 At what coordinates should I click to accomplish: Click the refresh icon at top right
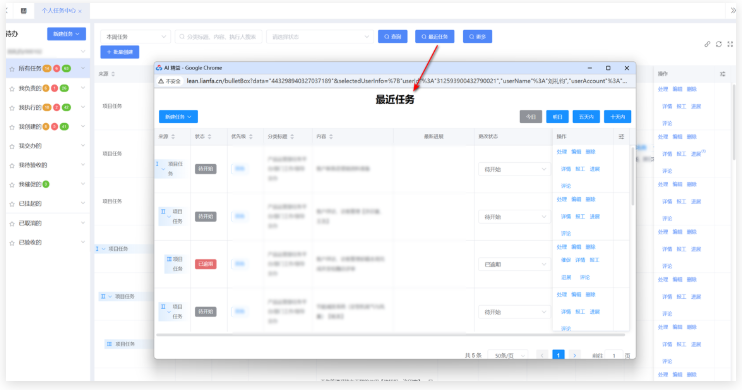click(x=719, y=44)
